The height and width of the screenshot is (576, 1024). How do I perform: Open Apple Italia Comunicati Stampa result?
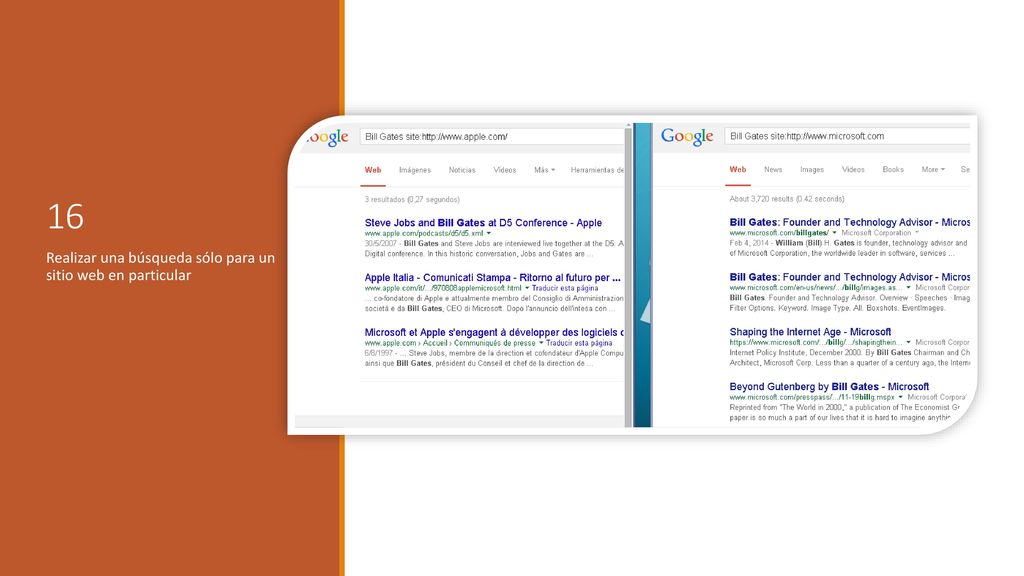(x=492, y=278)
